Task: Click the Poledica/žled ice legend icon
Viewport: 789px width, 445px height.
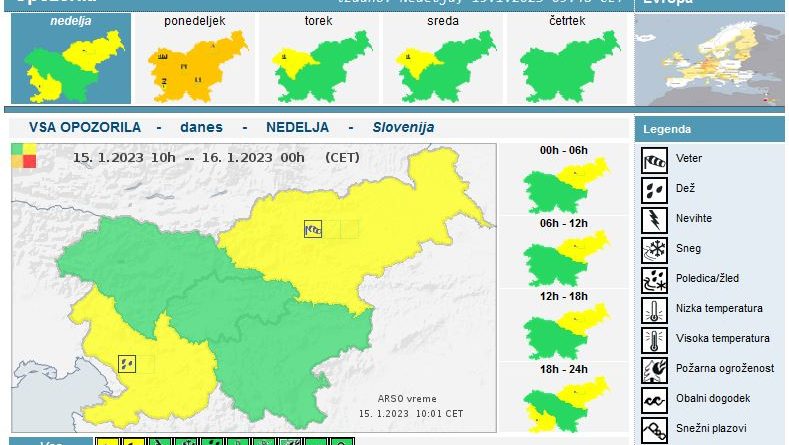Action: (654, 280)
